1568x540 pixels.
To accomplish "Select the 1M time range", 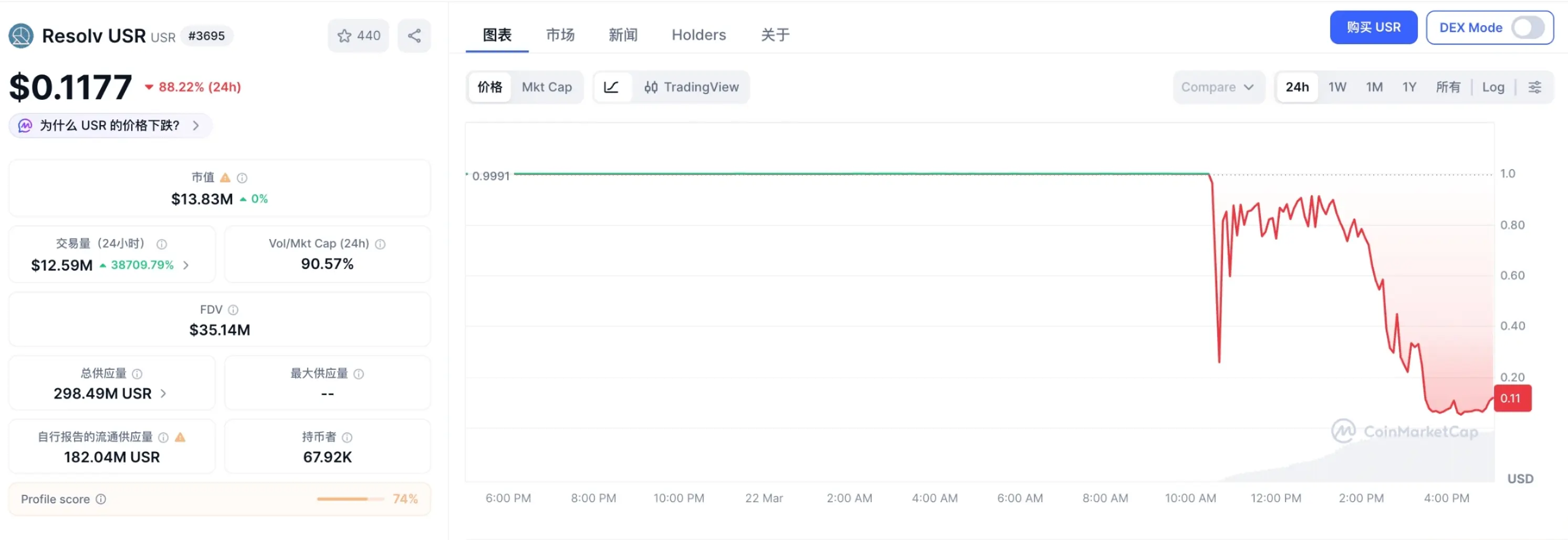I will [1374, 87].
